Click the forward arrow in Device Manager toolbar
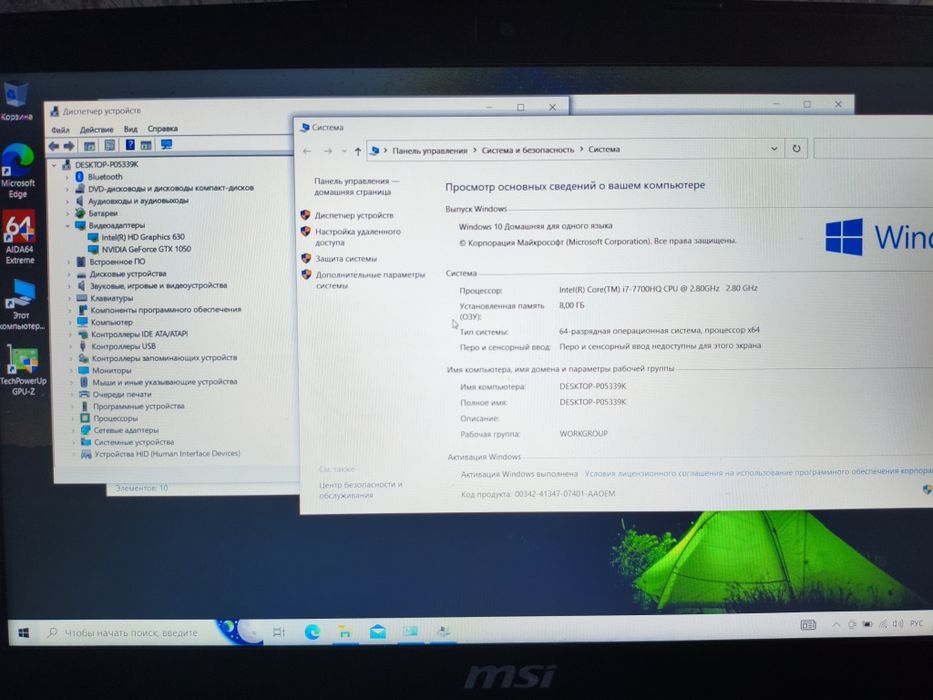This screenshot has width=933, height=700. 69,146
